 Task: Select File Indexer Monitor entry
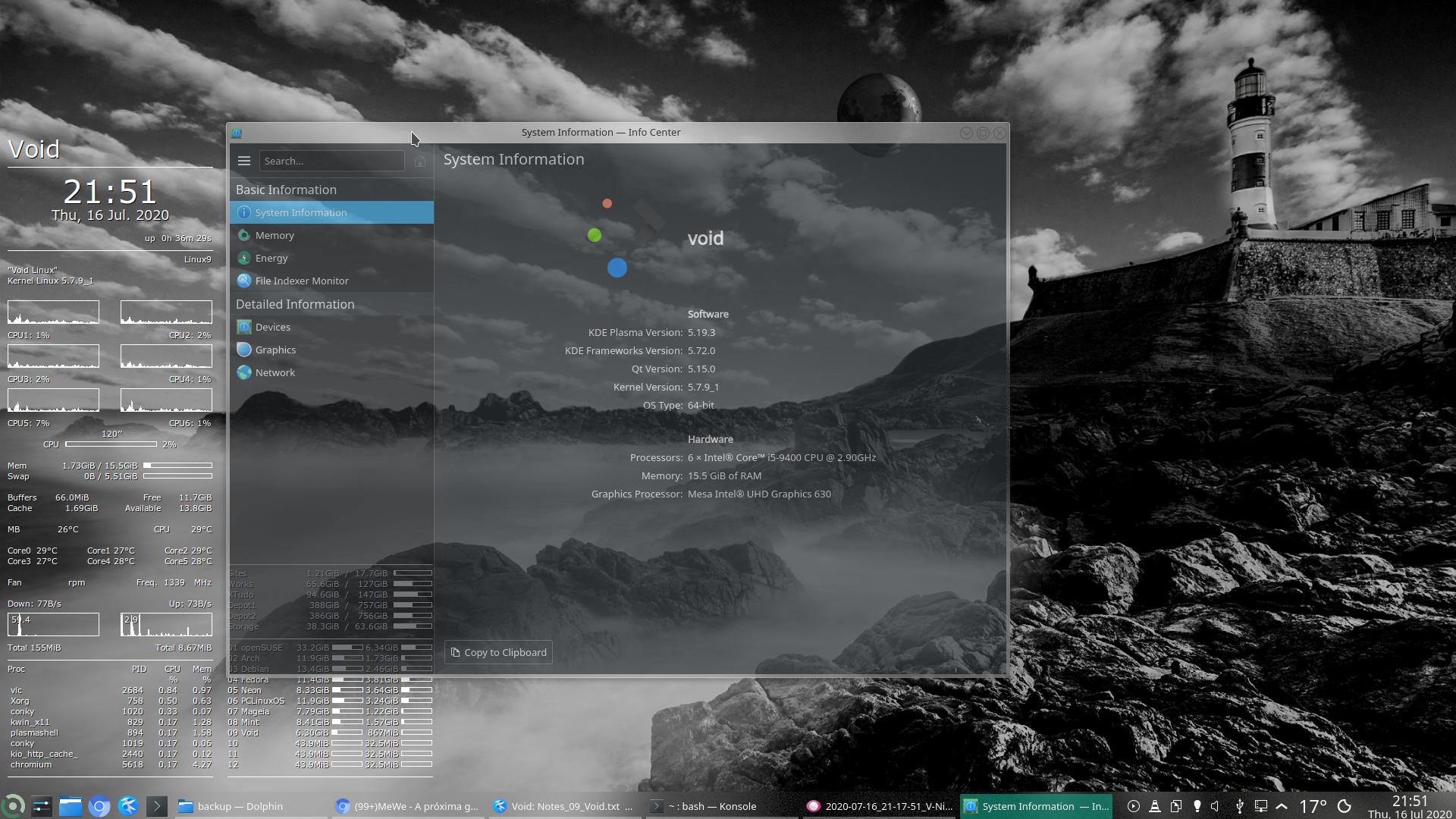click(302, 281)
